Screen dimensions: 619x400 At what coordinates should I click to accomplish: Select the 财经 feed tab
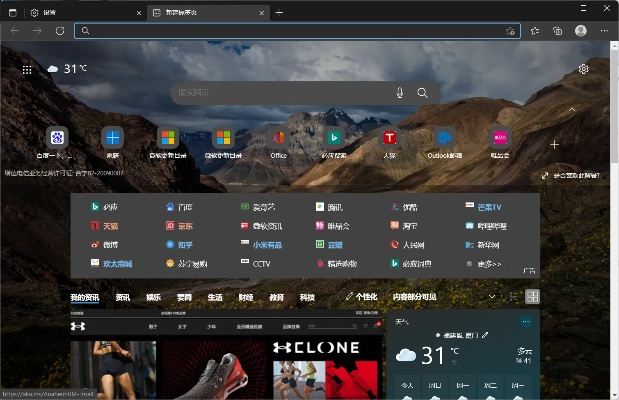pyautogui.click(x=245, y=297)
